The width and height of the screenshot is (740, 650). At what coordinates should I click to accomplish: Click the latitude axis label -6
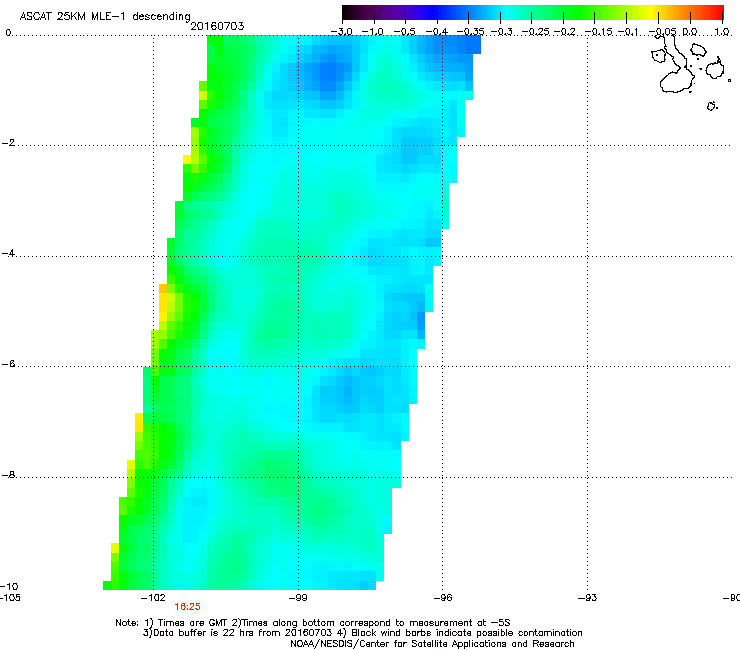(8, 364)
